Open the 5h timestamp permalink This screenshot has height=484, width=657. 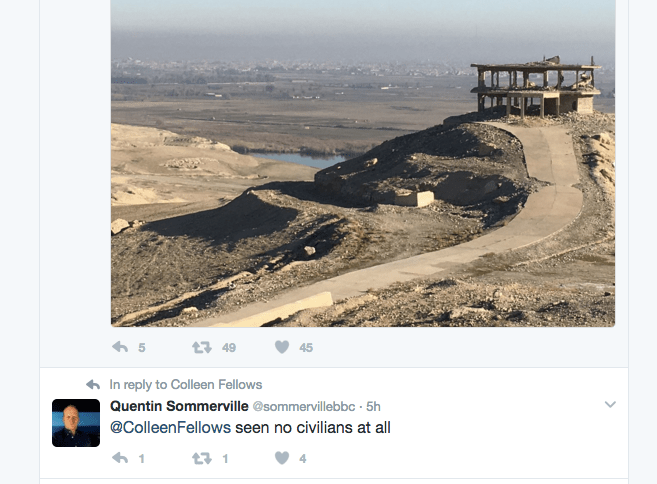coord(373,406)
